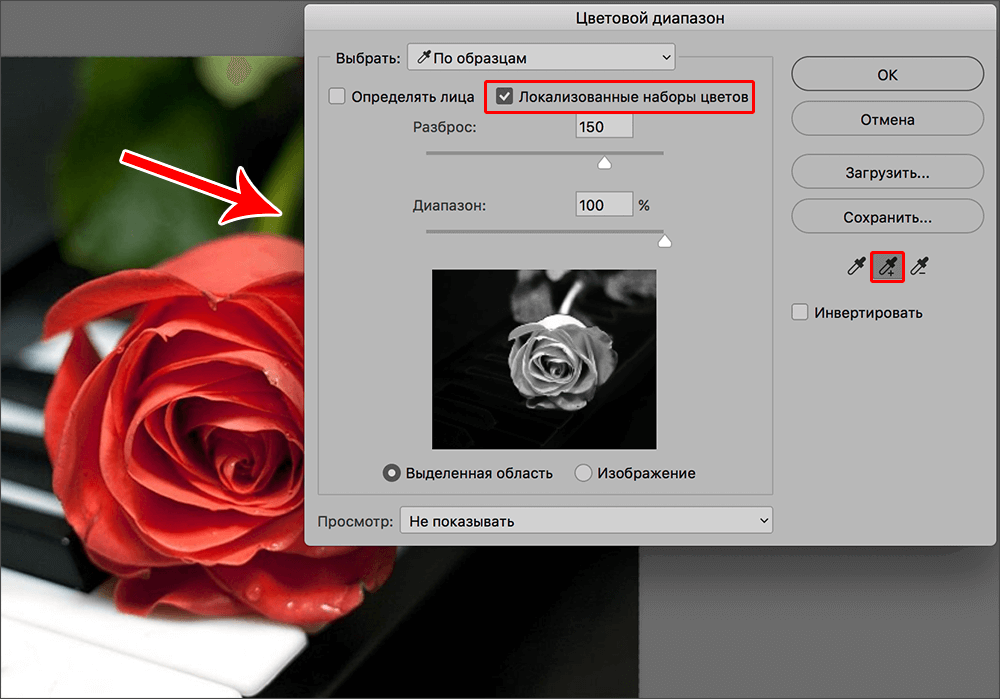
Task: Click the Разброс value field showing 150
Action: (604, 127)
